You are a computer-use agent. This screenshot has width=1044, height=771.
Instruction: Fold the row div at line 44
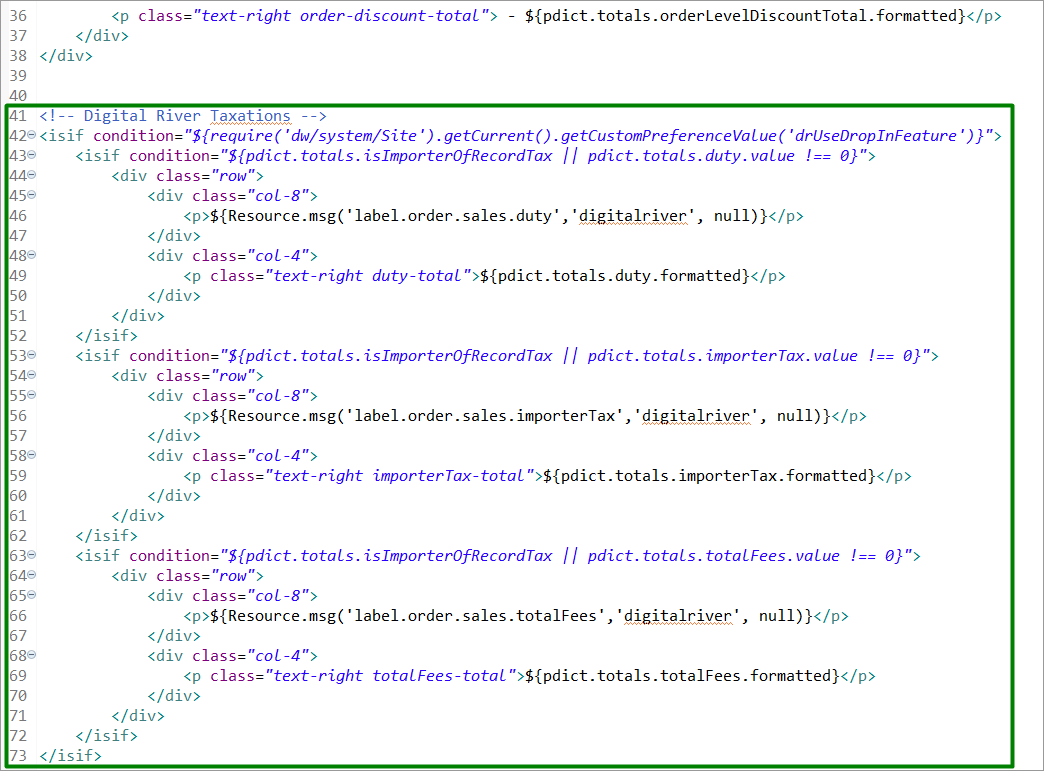(32, 176)
